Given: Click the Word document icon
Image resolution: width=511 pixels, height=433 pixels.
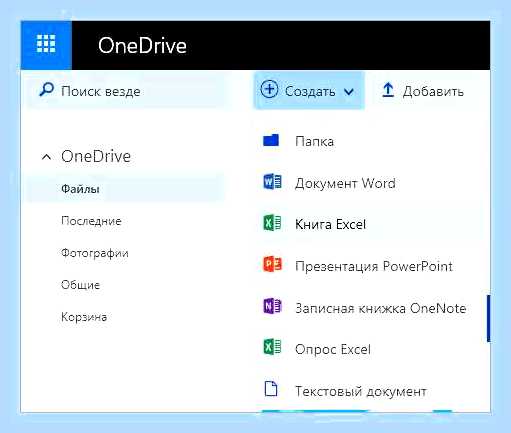Looking at the screenshot, I should click(x=272, y=182).
